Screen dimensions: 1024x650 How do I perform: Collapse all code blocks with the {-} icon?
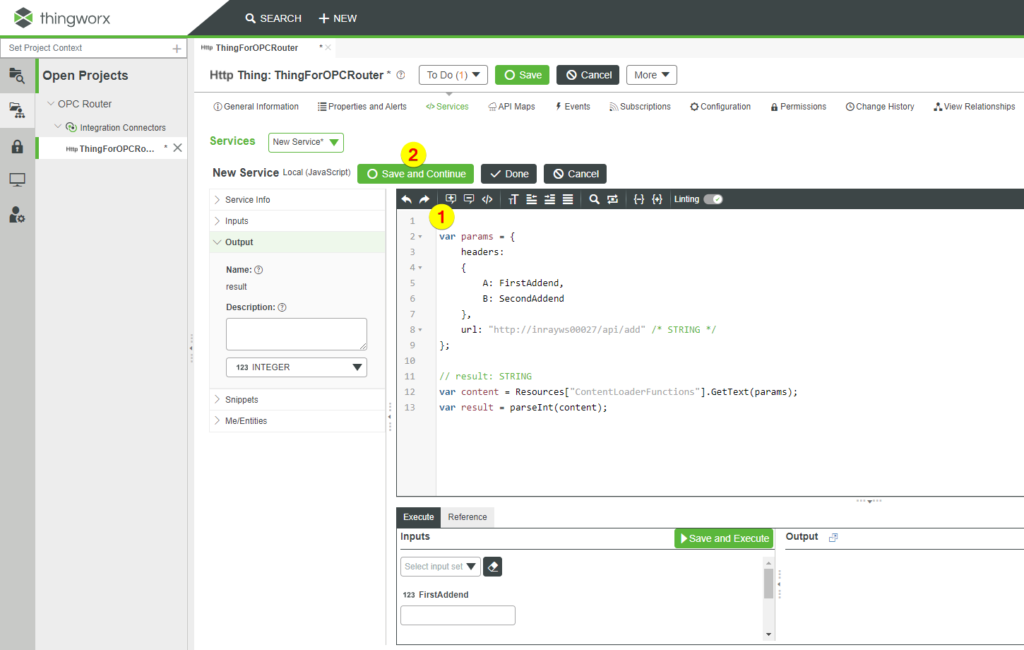point(638,199)
